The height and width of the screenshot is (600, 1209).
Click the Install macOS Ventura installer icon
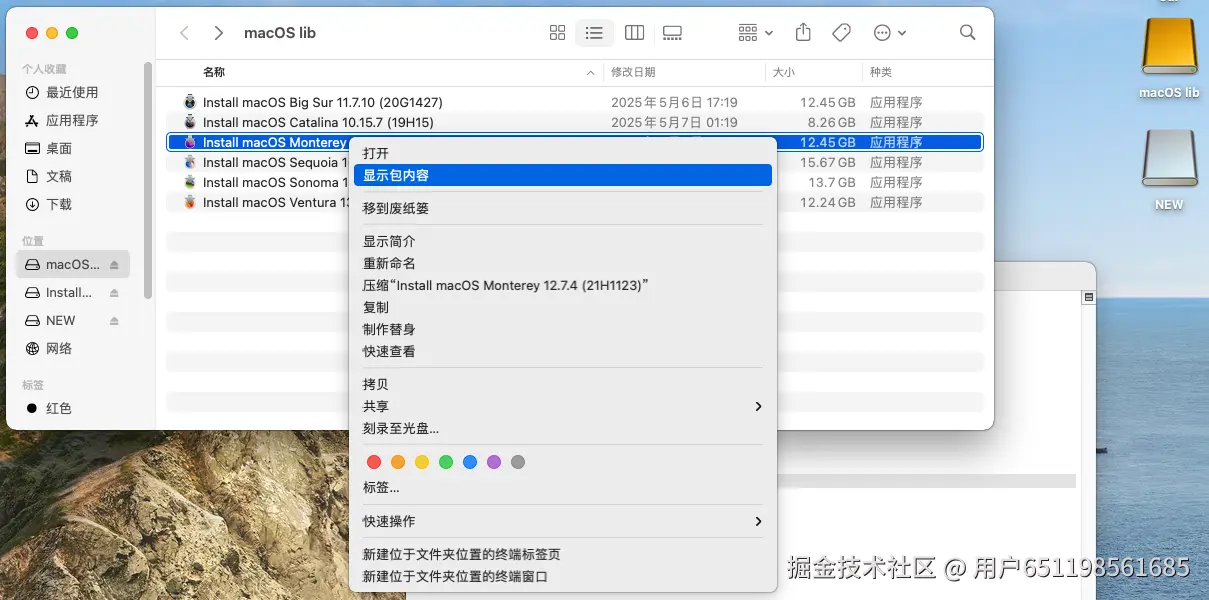[x=190, y=202]
